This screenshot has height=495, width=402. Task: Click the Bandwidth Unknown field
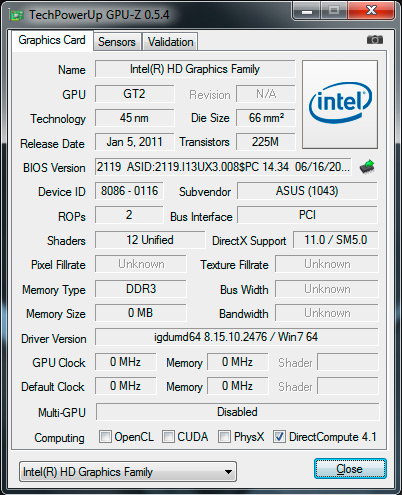click(x=327, y=313)
